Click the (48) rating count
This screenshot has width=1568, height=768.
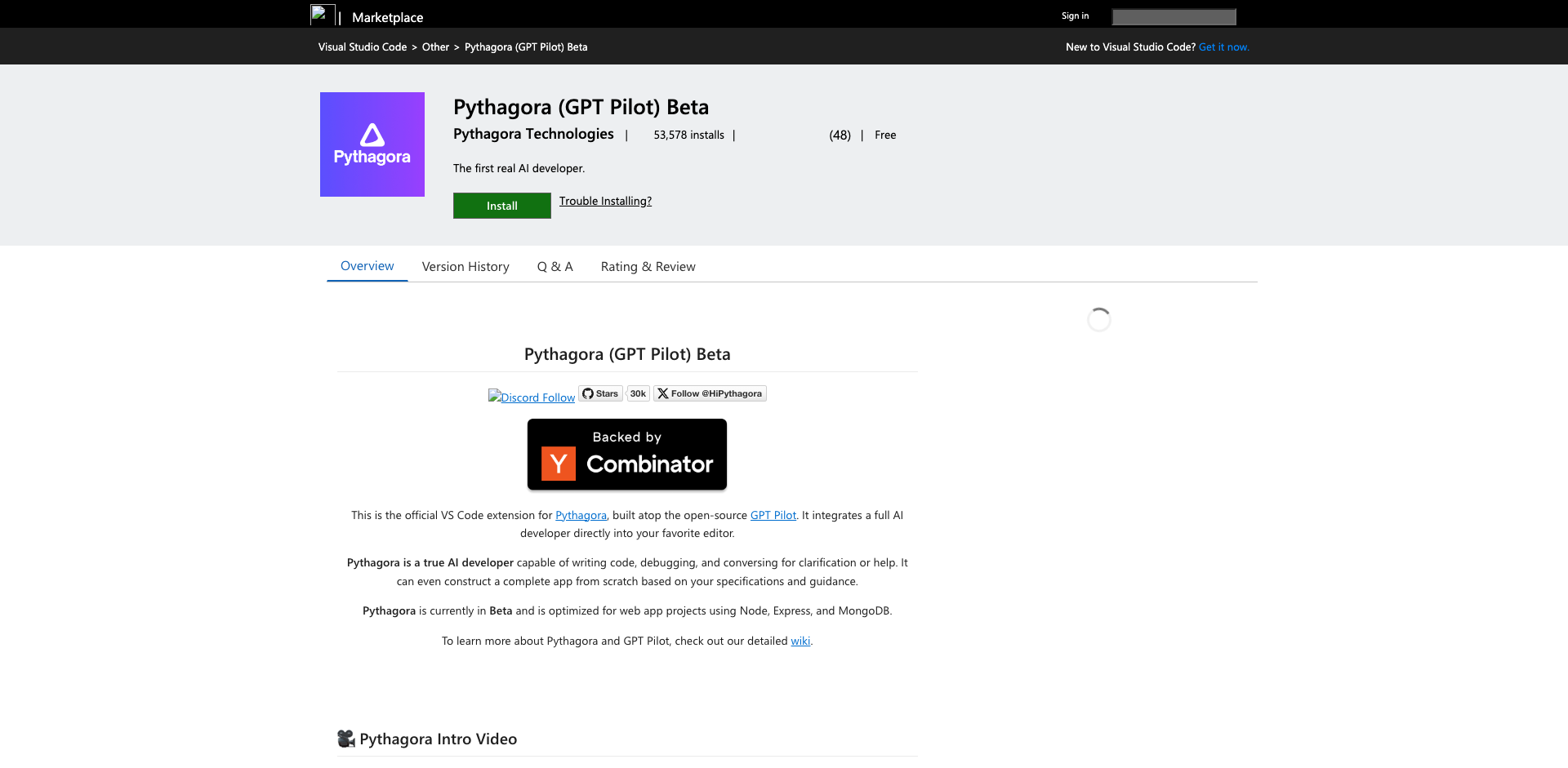pyautogui.click(x=840, y=135)
